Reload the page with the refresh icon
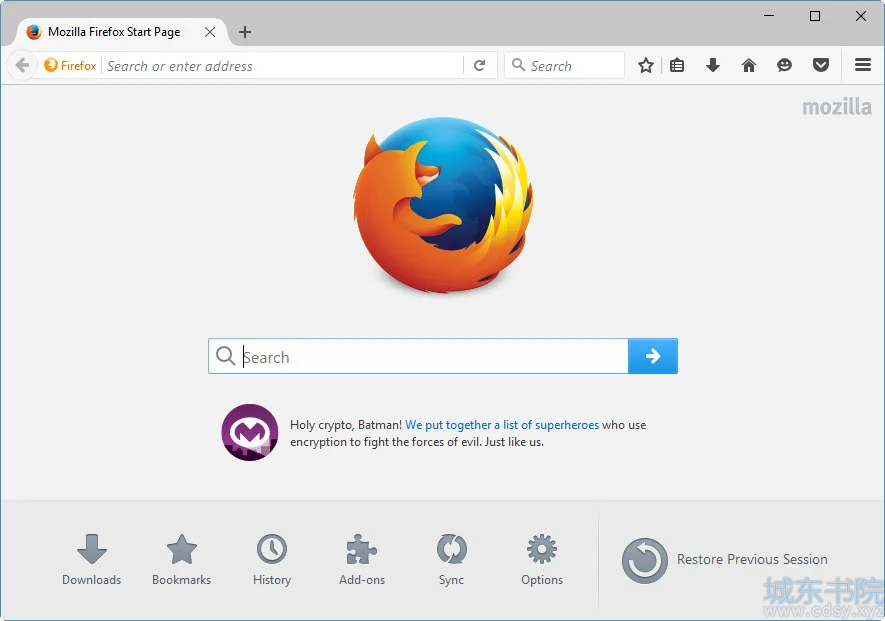Image resolution: width=885 pixels, height=621 pixels. click(x=479, y=65)
